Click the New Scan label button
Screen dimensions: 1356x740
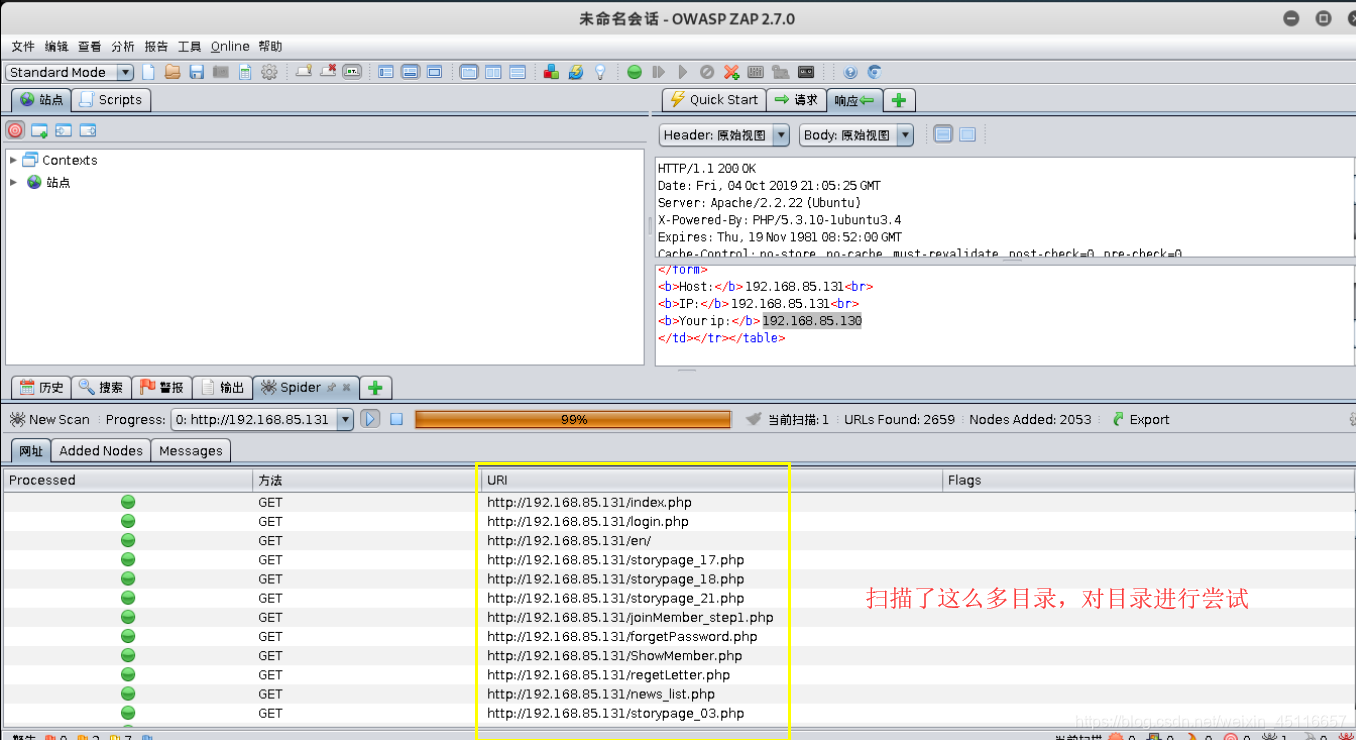[x=50, y=419]
